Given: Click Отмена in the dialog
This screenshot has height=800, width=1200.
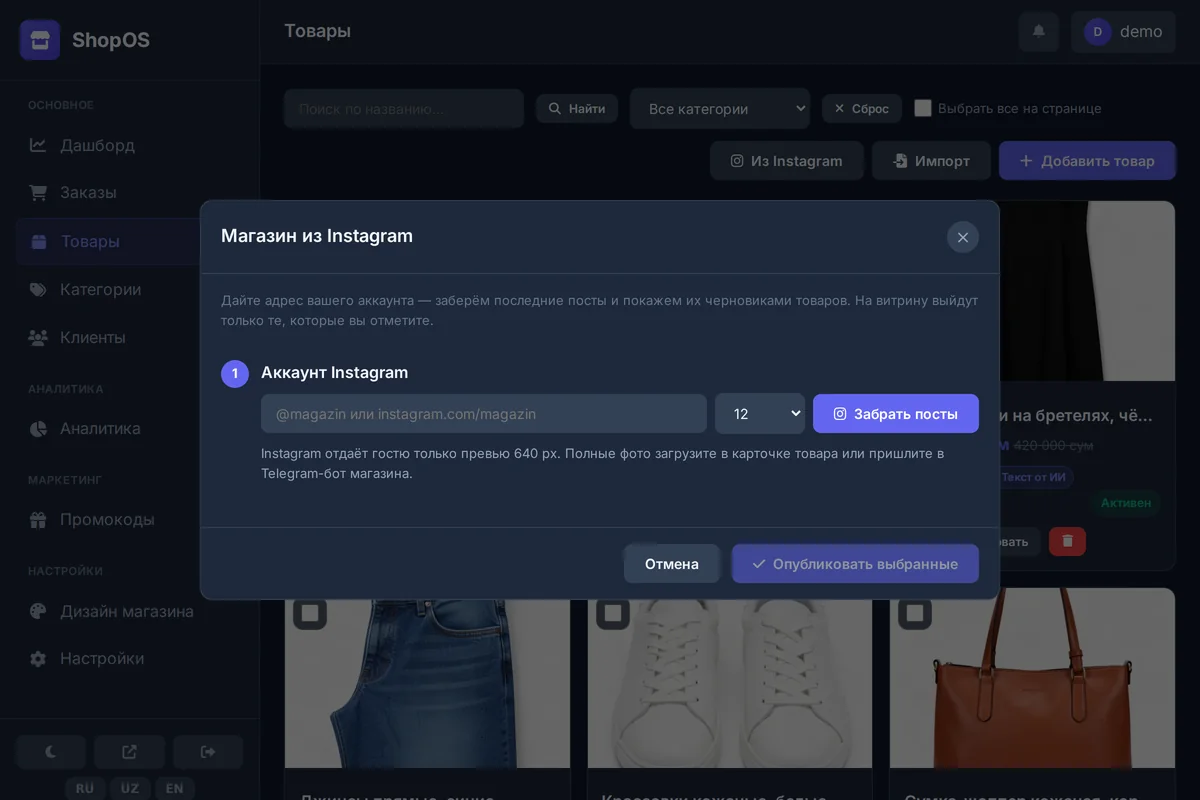Looking at the screenshot, I should 672,564.
